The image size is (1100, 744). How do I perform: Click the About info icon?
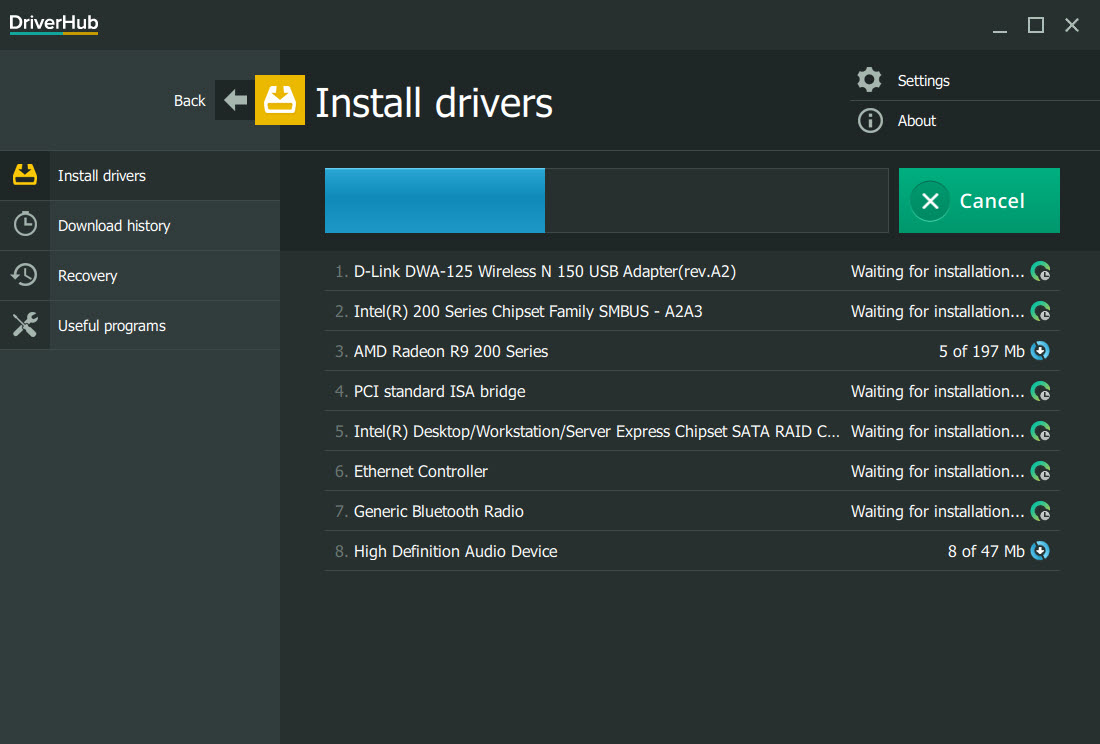click(x=870, y=121)
